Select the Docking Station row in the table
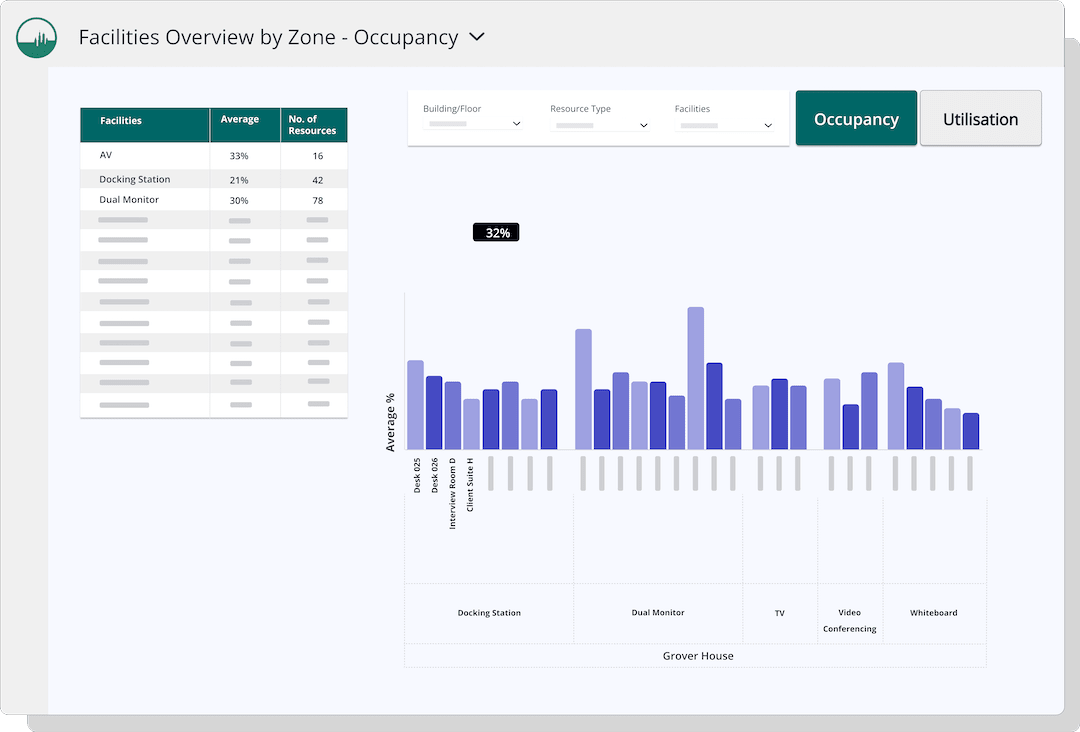The height and width of the screenshot is (732, 1080). [145, 178]
